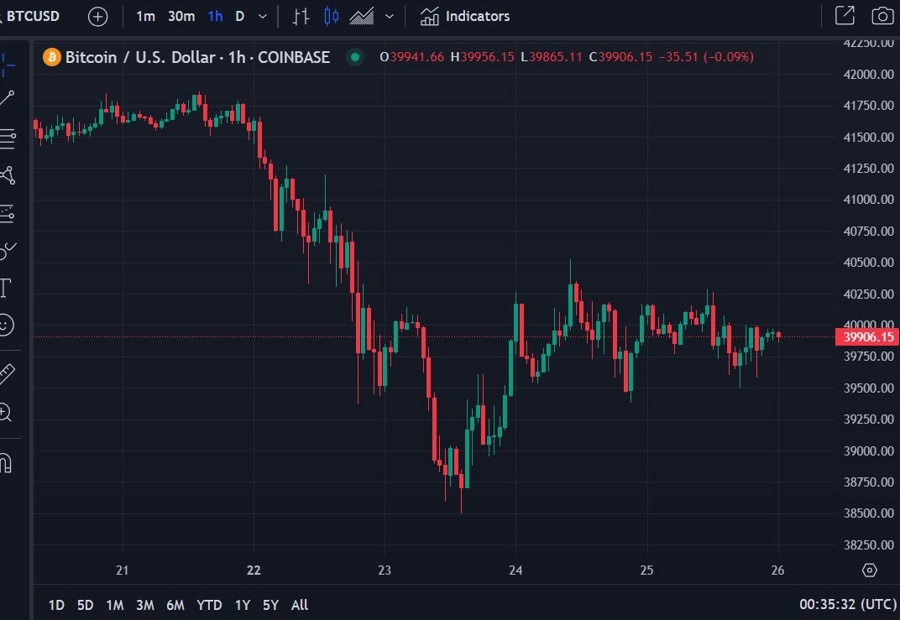This screenshot has height=620, width=900.
Task: Choose the Candles chart style icon
Action: [331, 17]
